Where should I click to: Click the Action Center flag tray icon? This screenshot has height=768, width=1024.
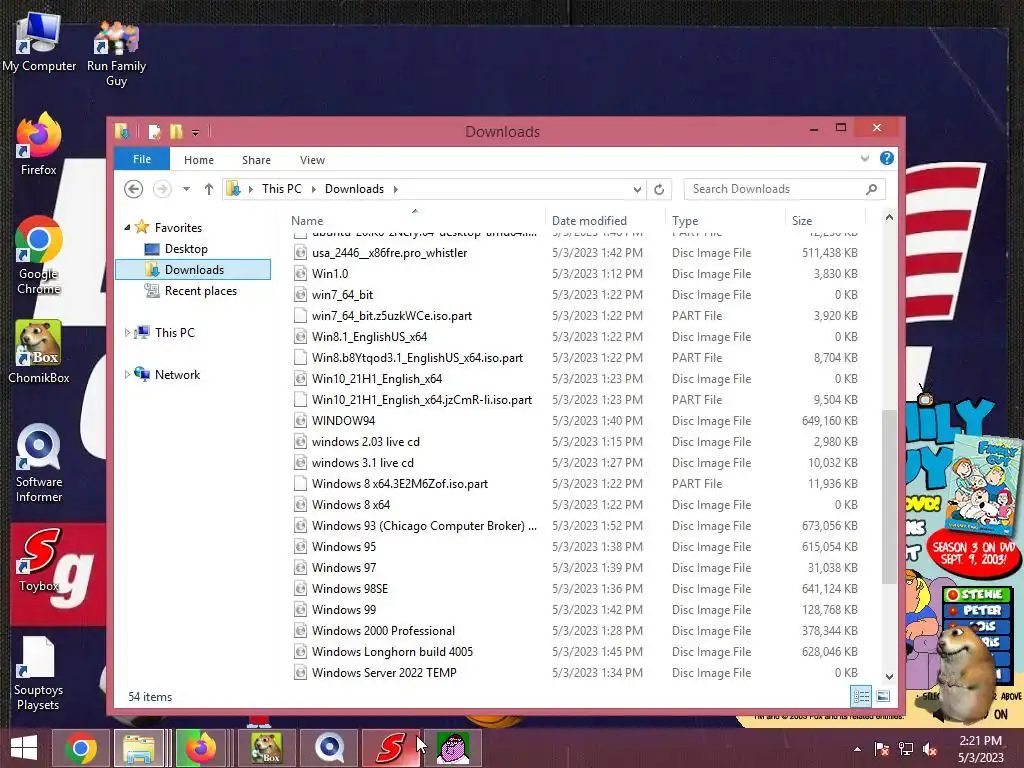pyautogui.click(x=882, y=749)
